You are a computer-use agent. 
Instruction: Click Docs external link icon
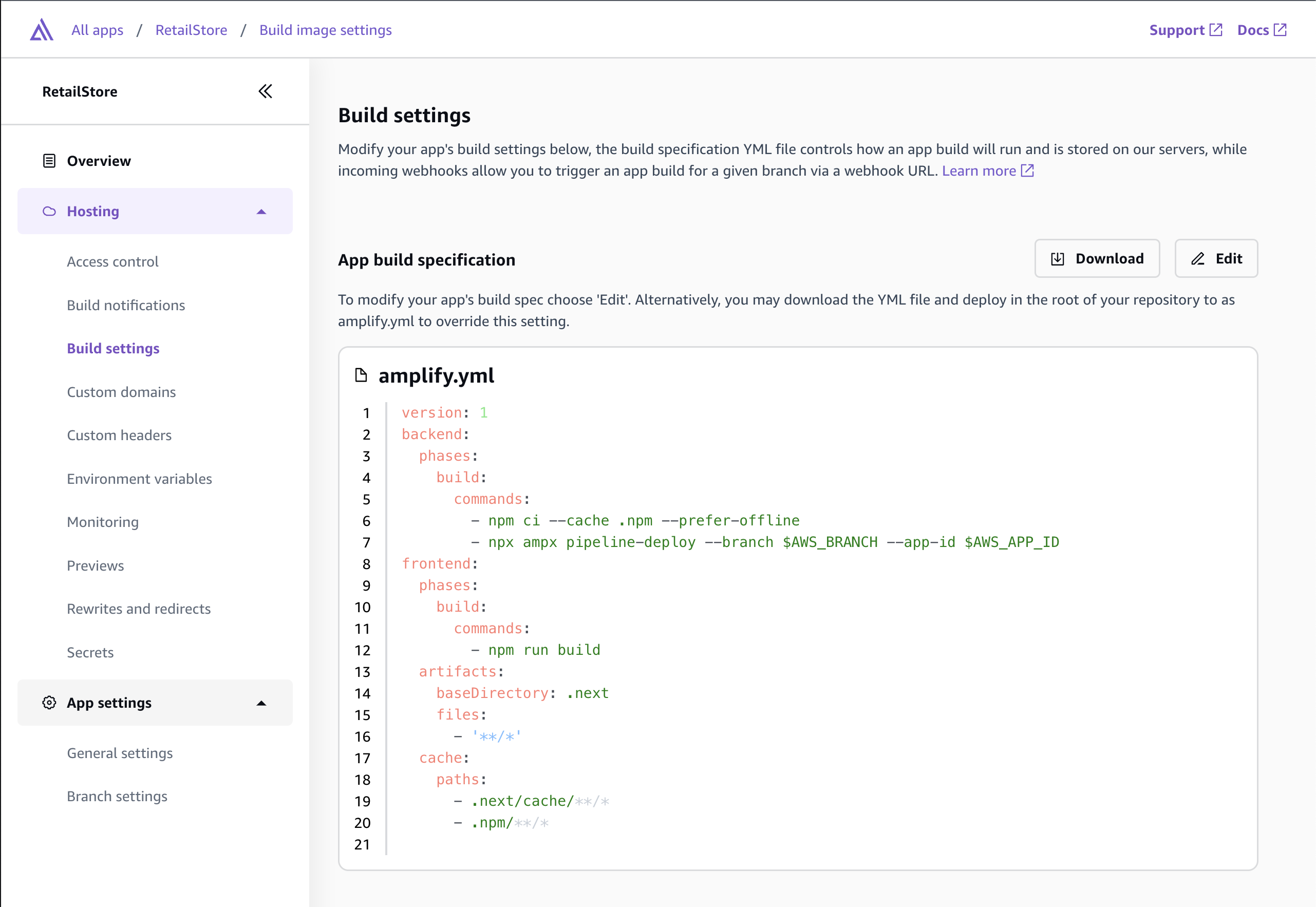pos(1280,30)
